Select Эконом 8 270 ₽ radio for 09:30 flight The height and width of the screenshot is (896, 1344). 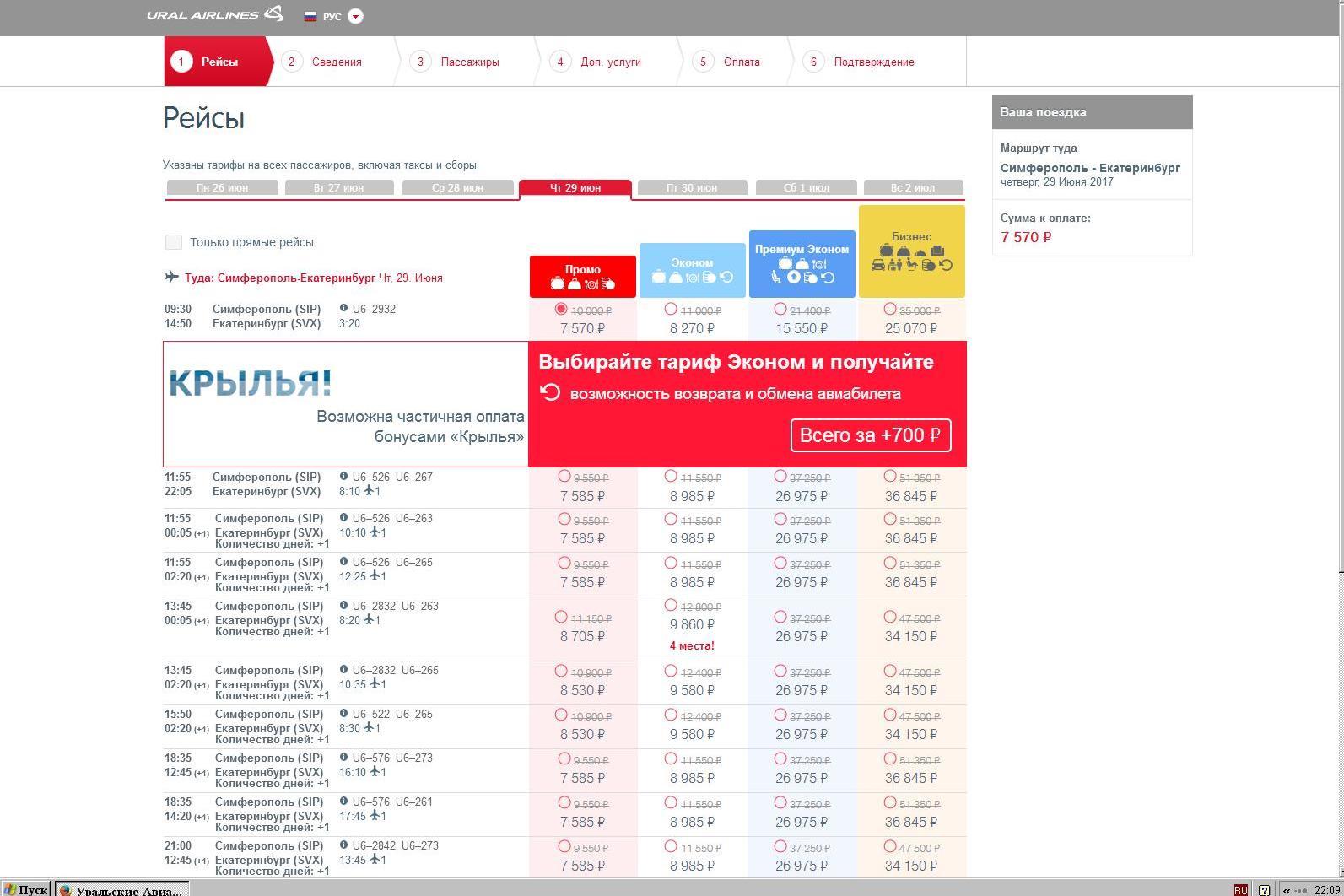tap(671, 309)
